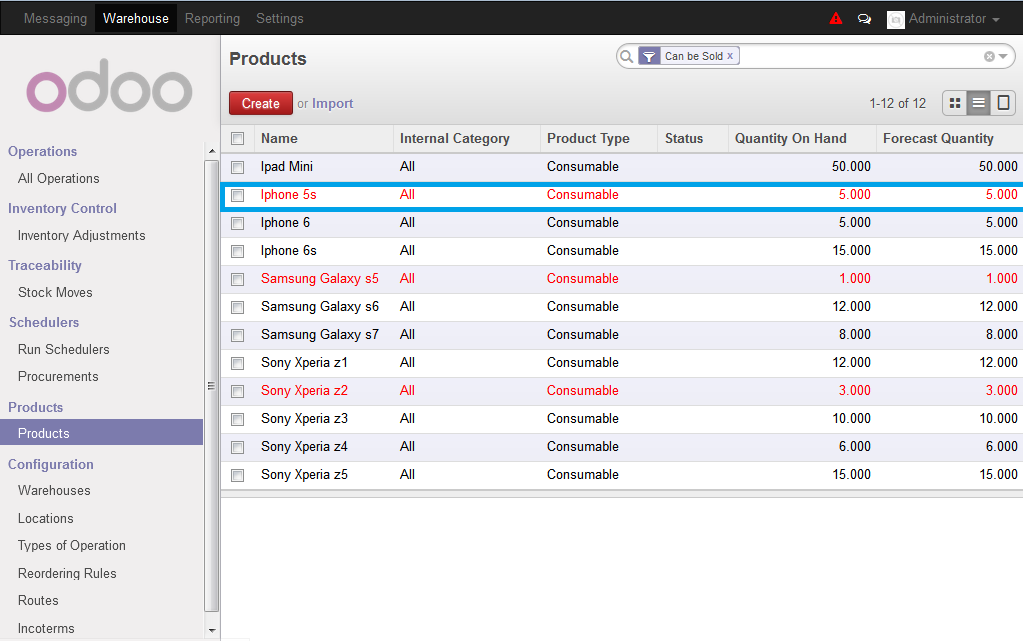Open Incoterms configuration

point(46,629)
